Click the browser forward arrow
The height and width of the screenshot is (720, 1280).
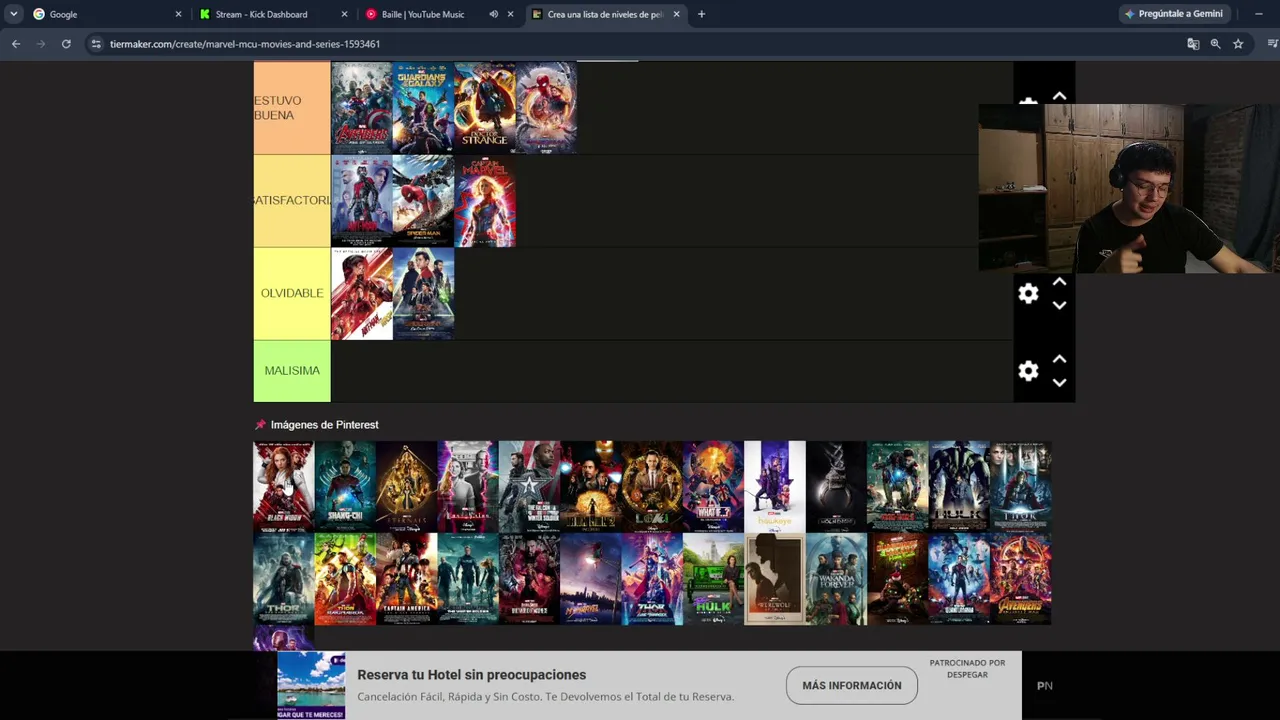tap(41, 44)
